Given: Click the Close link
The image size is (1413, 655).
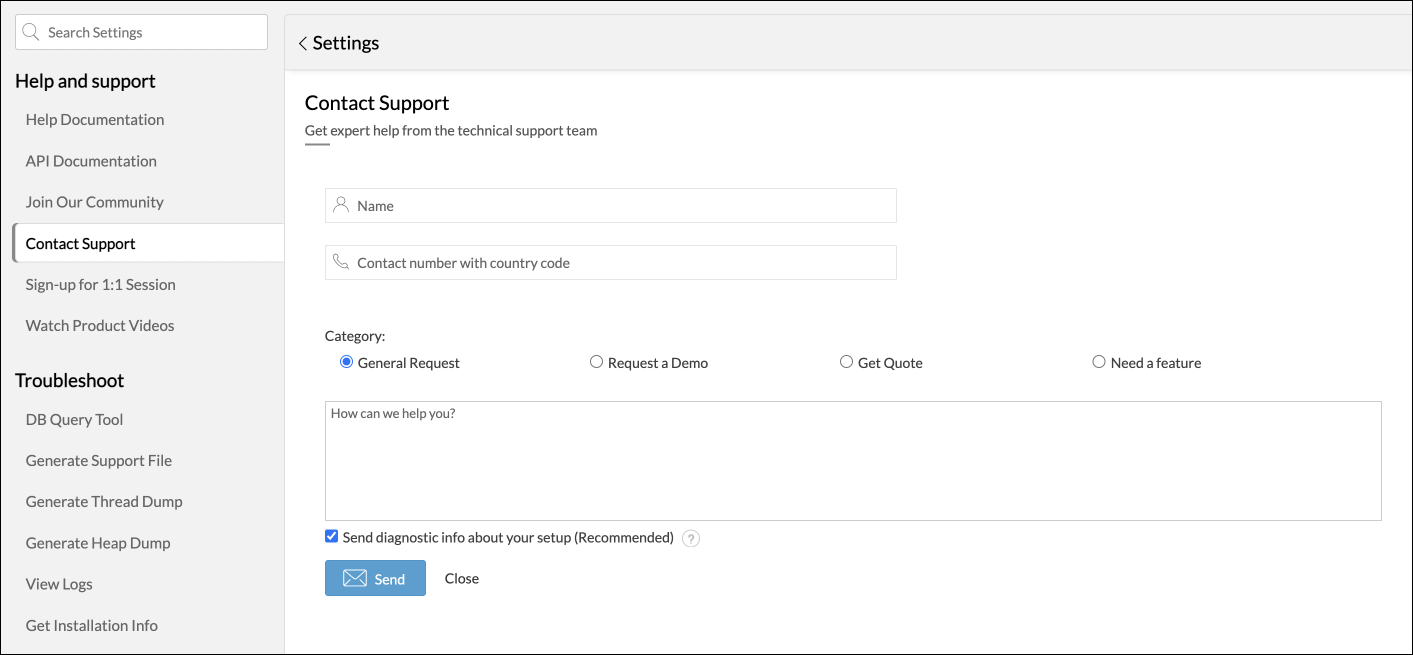Looking at the screenshot, I should click(462, 579).
